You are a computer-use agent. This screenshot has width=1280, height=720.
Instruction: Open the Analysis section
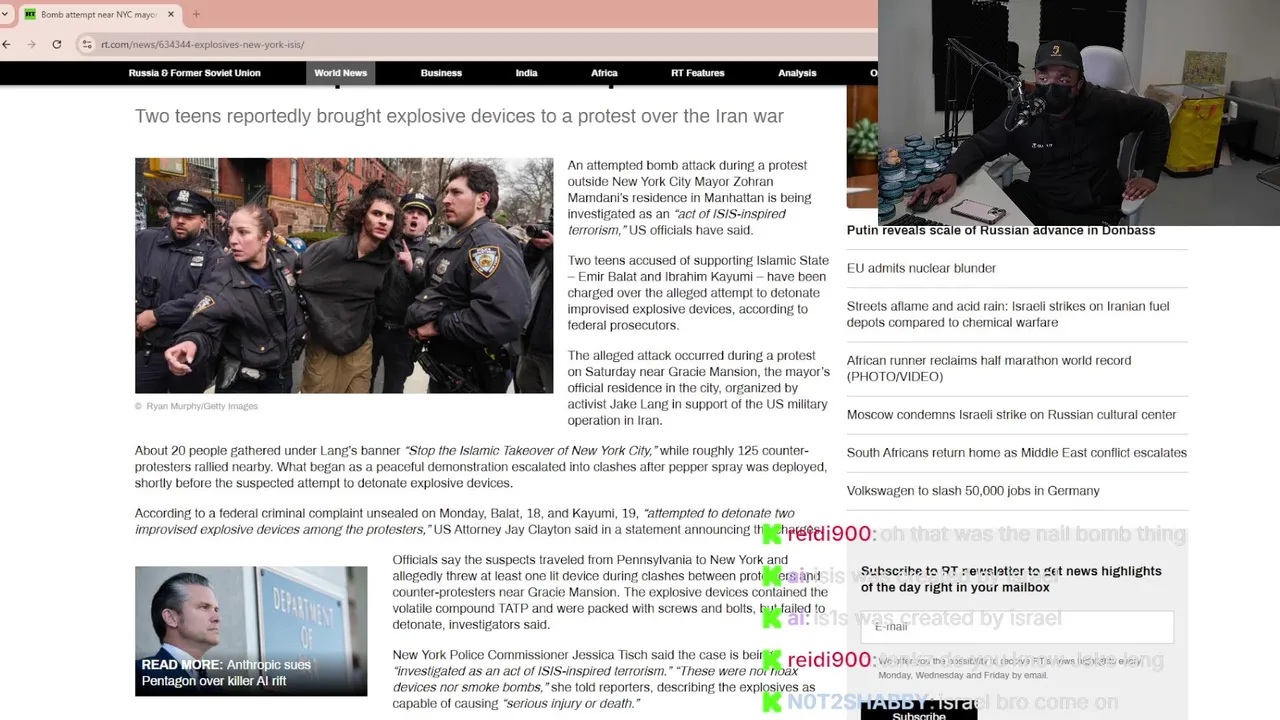(x=797, y=73)
